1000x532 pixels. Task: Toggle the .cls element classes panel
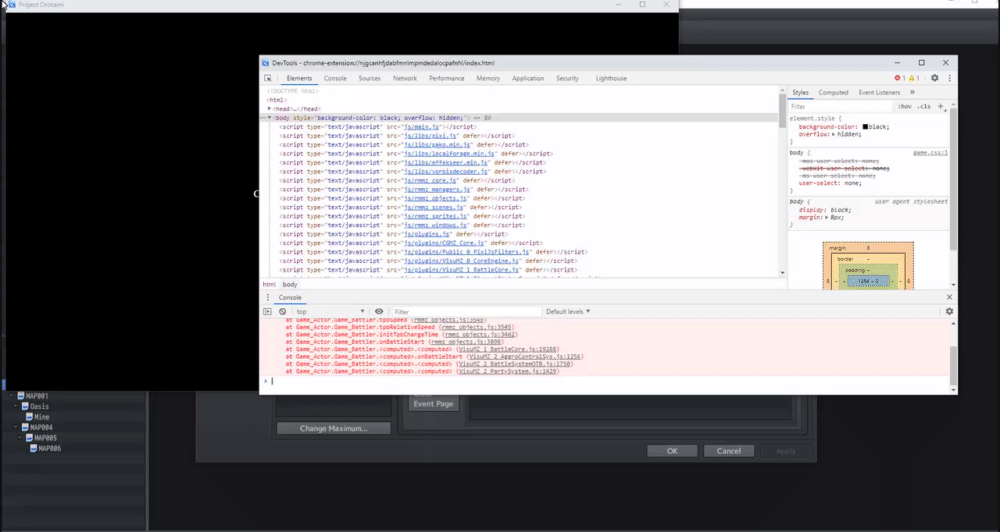[x=923, y=107]
